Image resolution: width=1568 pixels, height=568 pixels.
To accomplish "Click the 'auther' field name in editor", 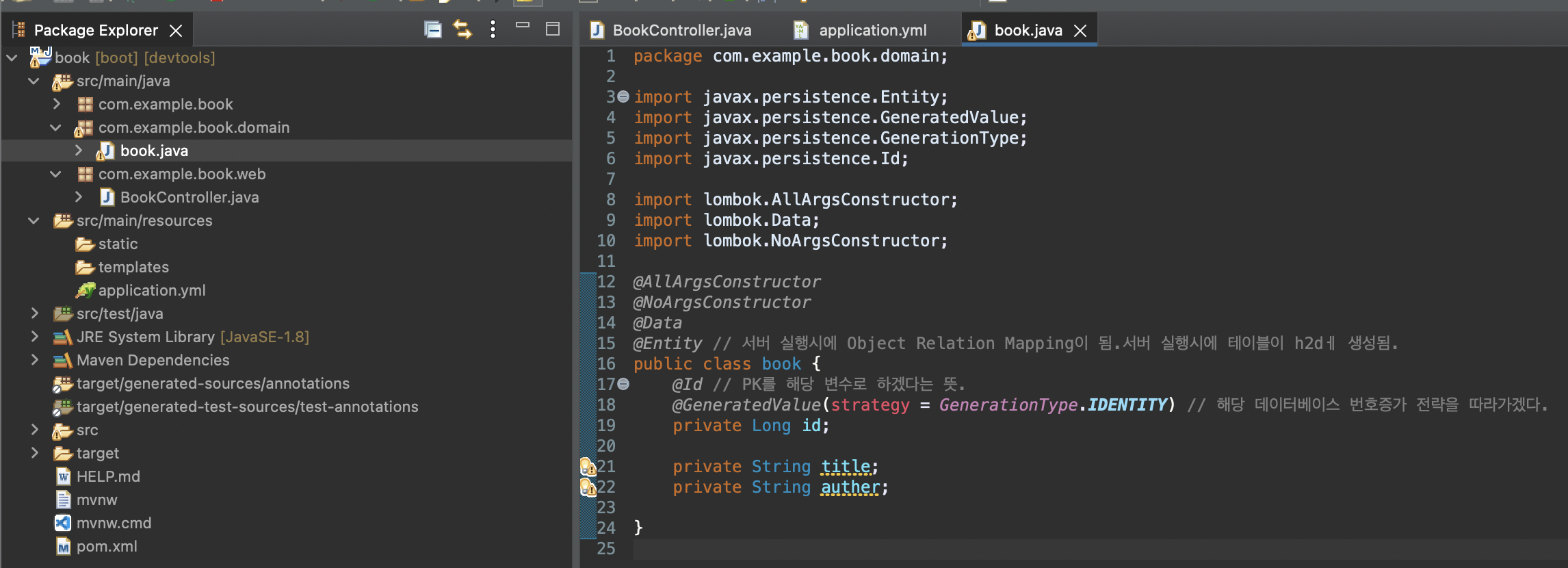I will click(850, 487).
